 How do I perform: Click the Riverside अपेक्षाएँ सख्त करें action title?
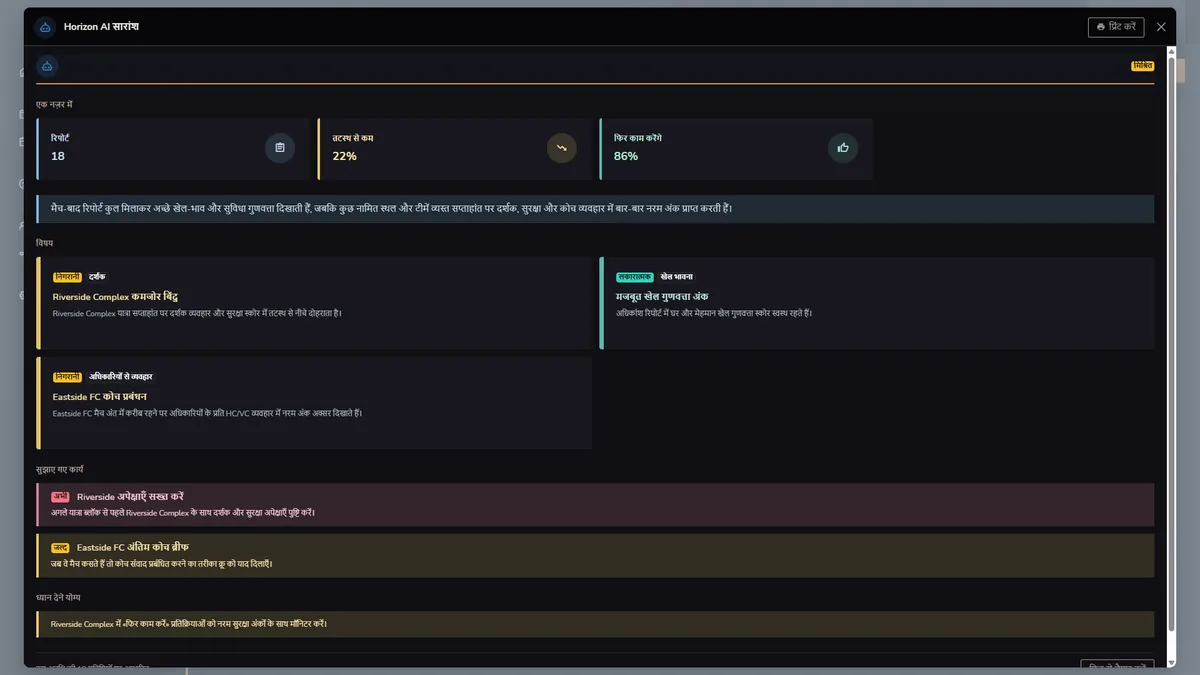130,496
